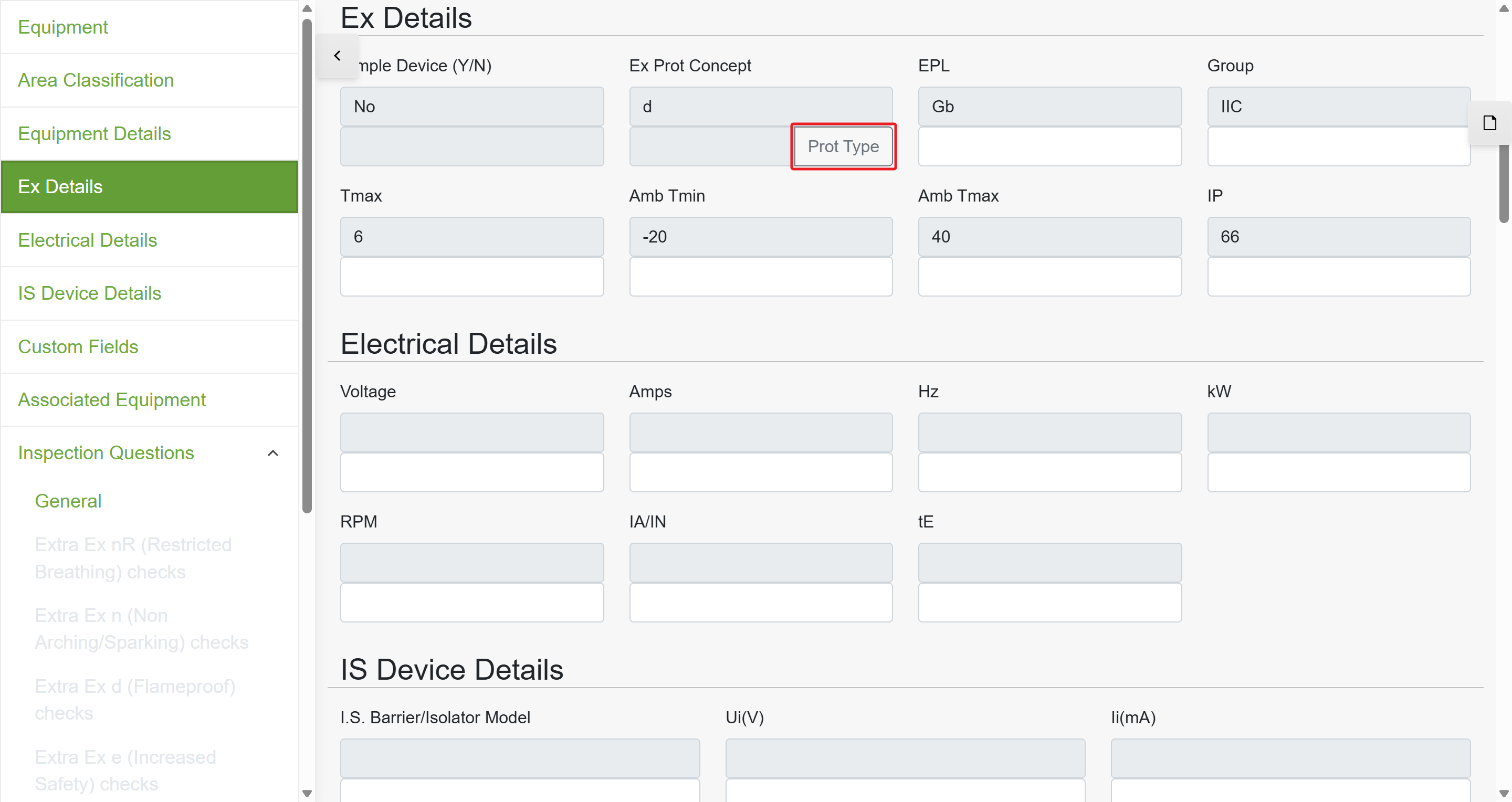Click the Prot Type tooltip button
The height and width of the screenshot is (802, 1512).
843,146
